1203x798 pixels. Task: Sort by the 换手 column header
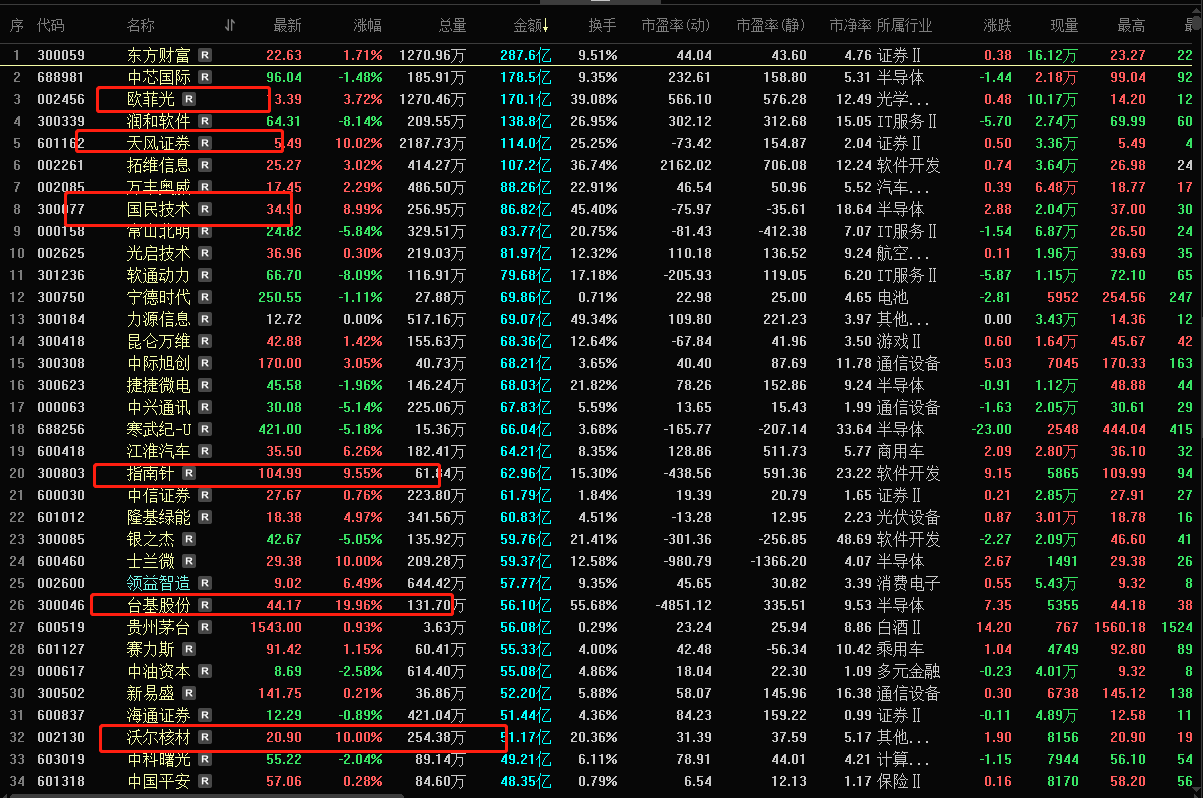pos(603,25)
